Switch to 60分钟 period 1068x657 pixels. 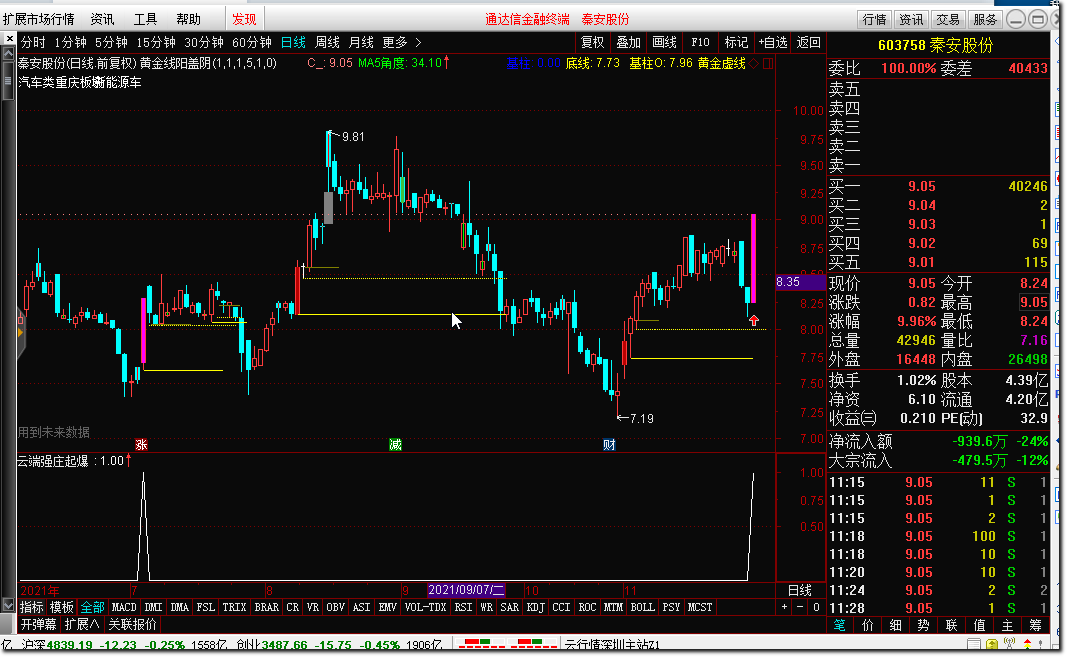pos(251,42)
